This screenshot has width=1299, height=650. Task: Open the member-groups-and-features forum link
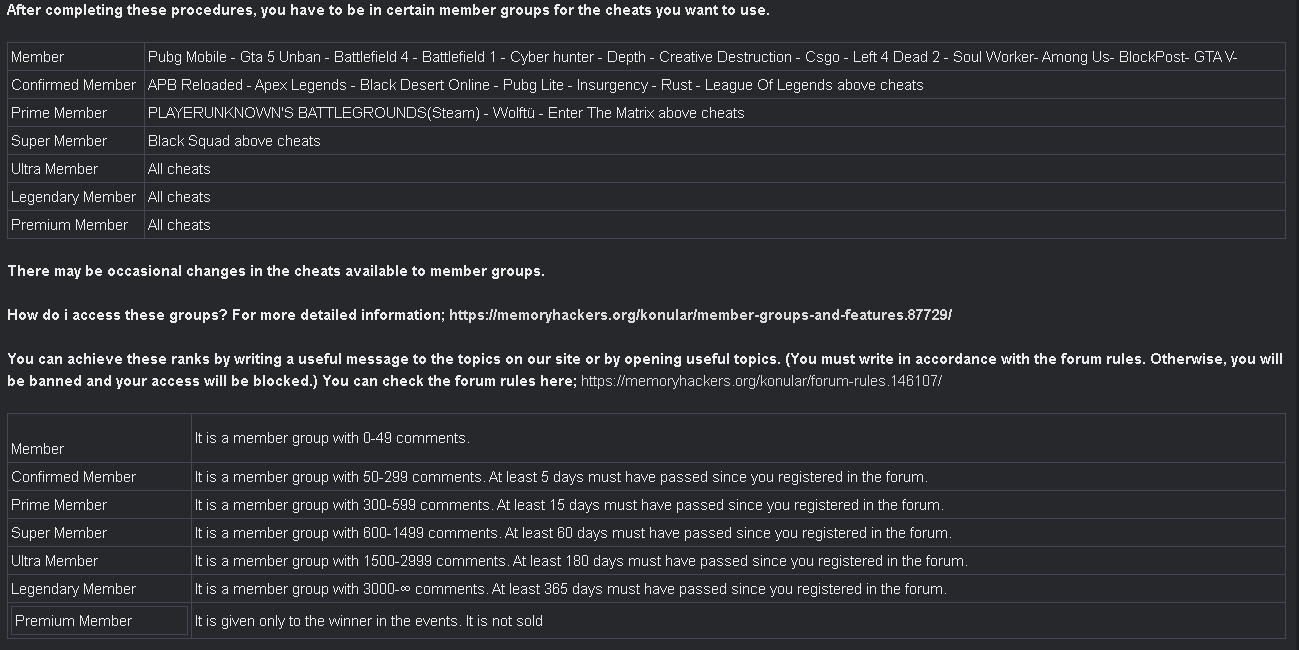pos(700,315)
